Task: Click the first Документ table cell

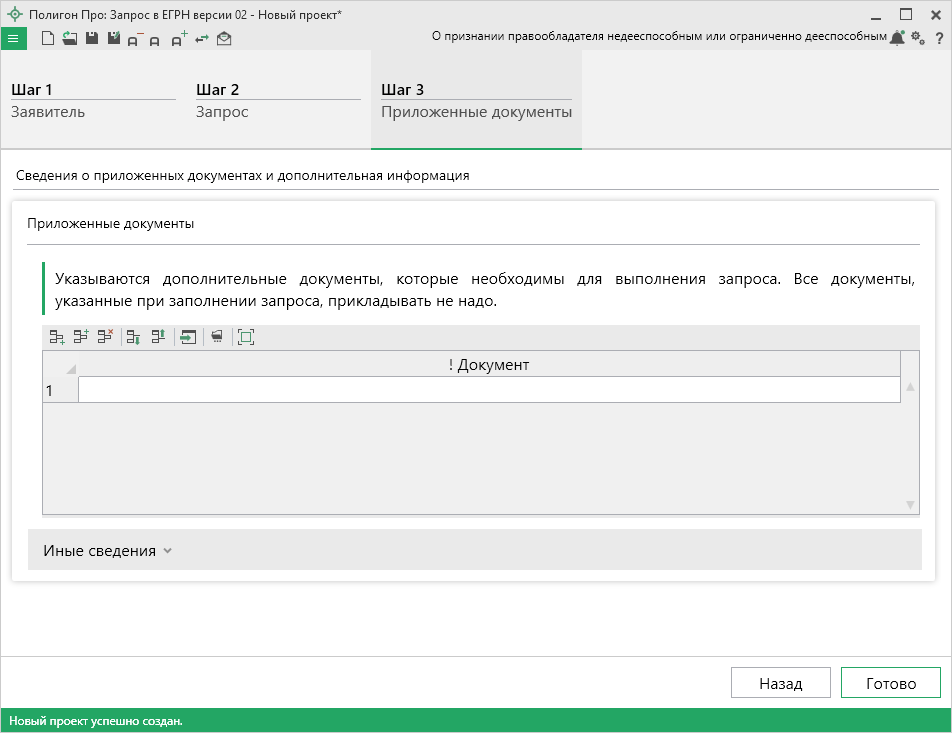Action: 488,390
